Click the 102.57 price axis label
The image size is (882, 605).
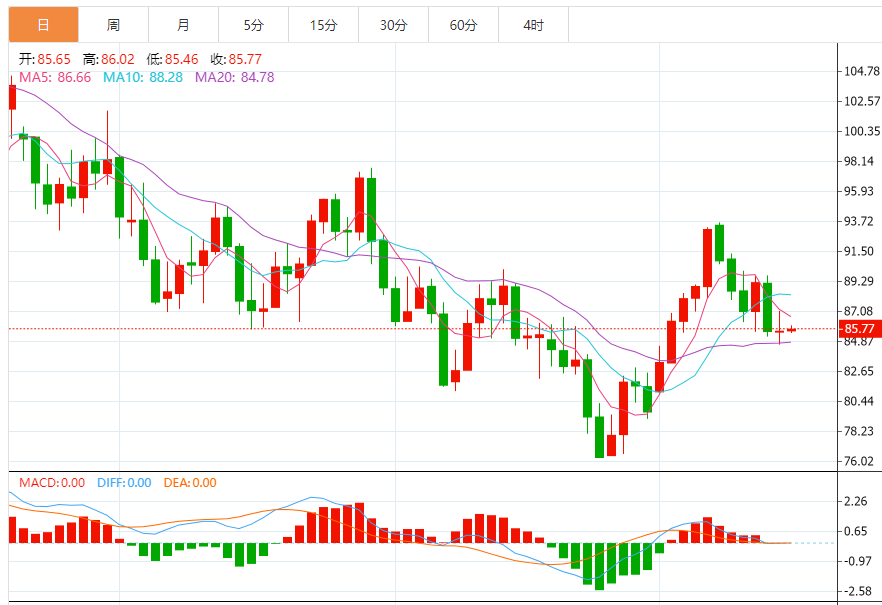click(861, 101)
